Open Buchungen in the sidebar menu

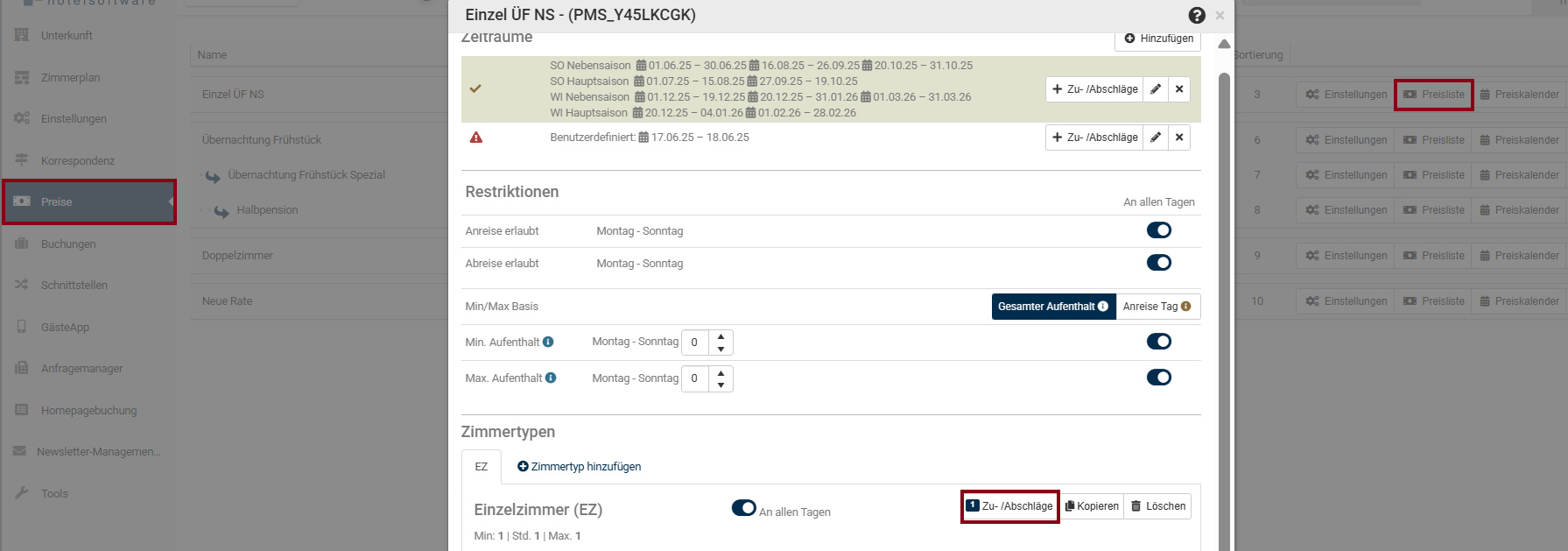(68, 244)
